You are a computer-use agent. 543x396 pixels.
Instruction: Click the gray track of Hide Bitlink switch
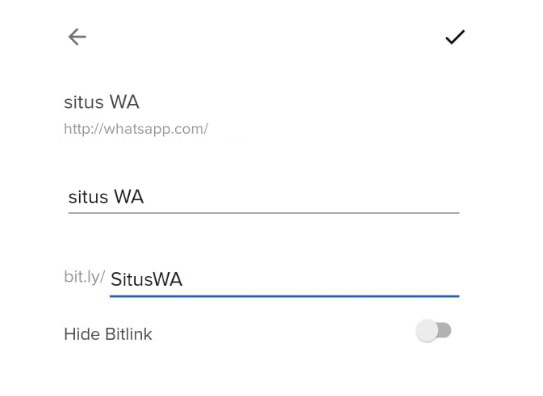click(445, 331)
